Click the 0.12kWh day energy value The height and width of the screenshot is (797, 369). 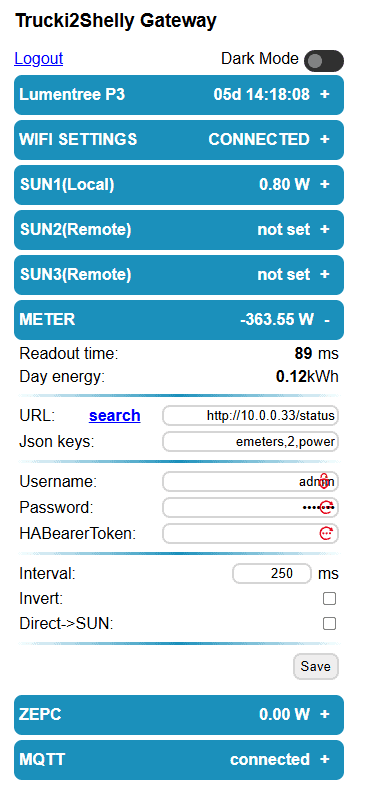click(307, 377)
